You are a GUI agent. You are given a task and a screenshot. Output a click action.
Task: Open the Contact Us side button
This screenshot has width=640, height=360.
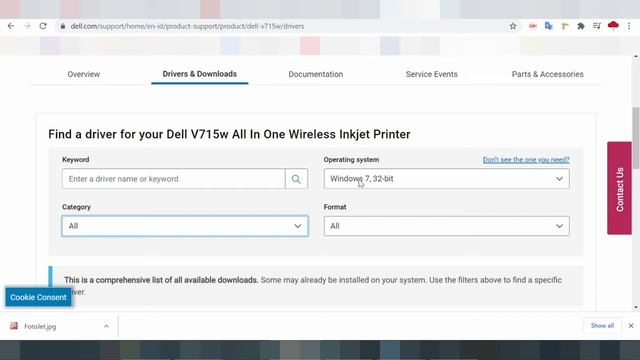[x=619, y=188]
